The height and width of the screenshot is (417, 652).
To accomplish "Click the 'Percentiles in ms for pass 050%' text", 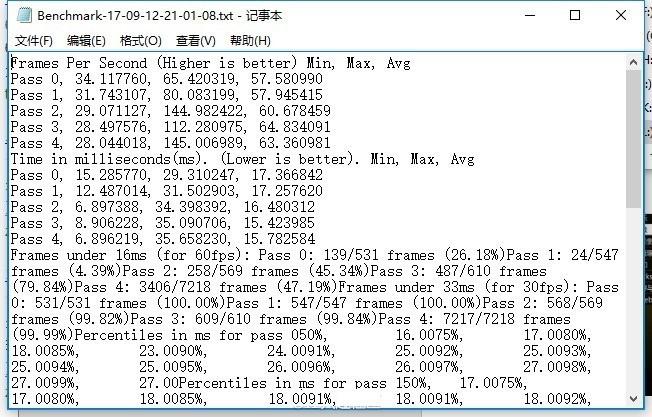I will [x=201, y=336].
